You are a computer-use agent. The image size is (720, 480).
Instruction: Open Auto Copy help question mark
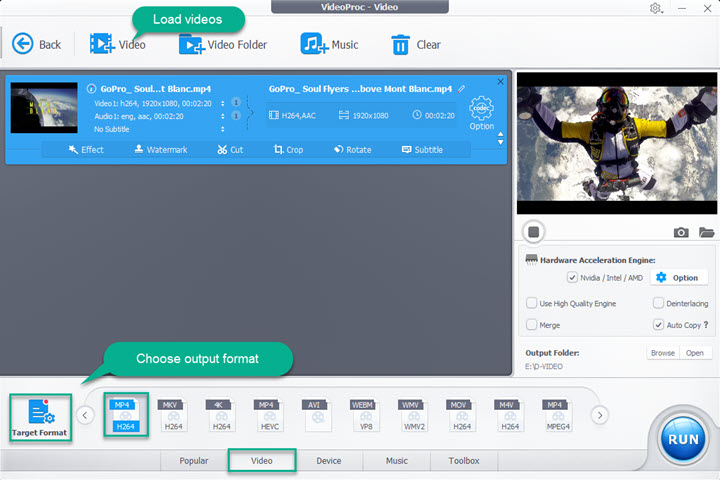pyautogui.click(x=706, y=324)
